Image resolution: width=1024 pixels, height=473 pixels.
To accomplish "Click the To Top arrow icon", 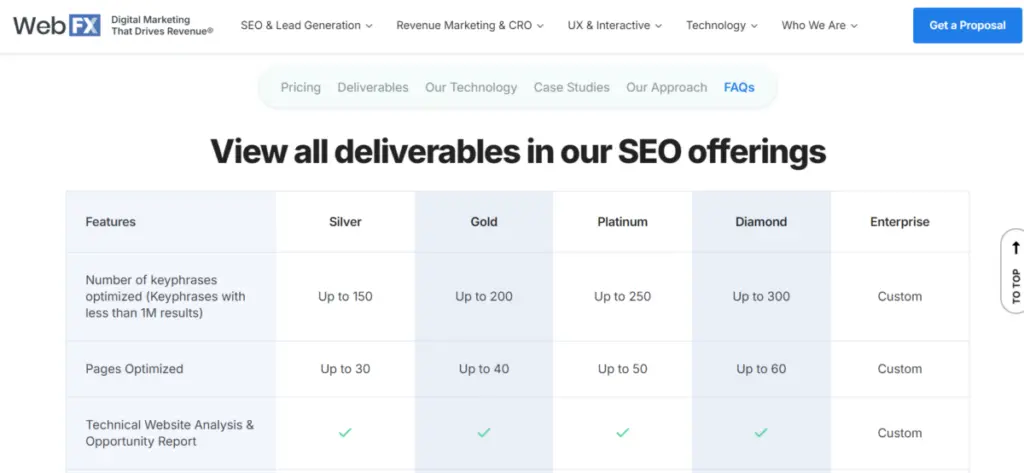I will [x=1016, y=248].
